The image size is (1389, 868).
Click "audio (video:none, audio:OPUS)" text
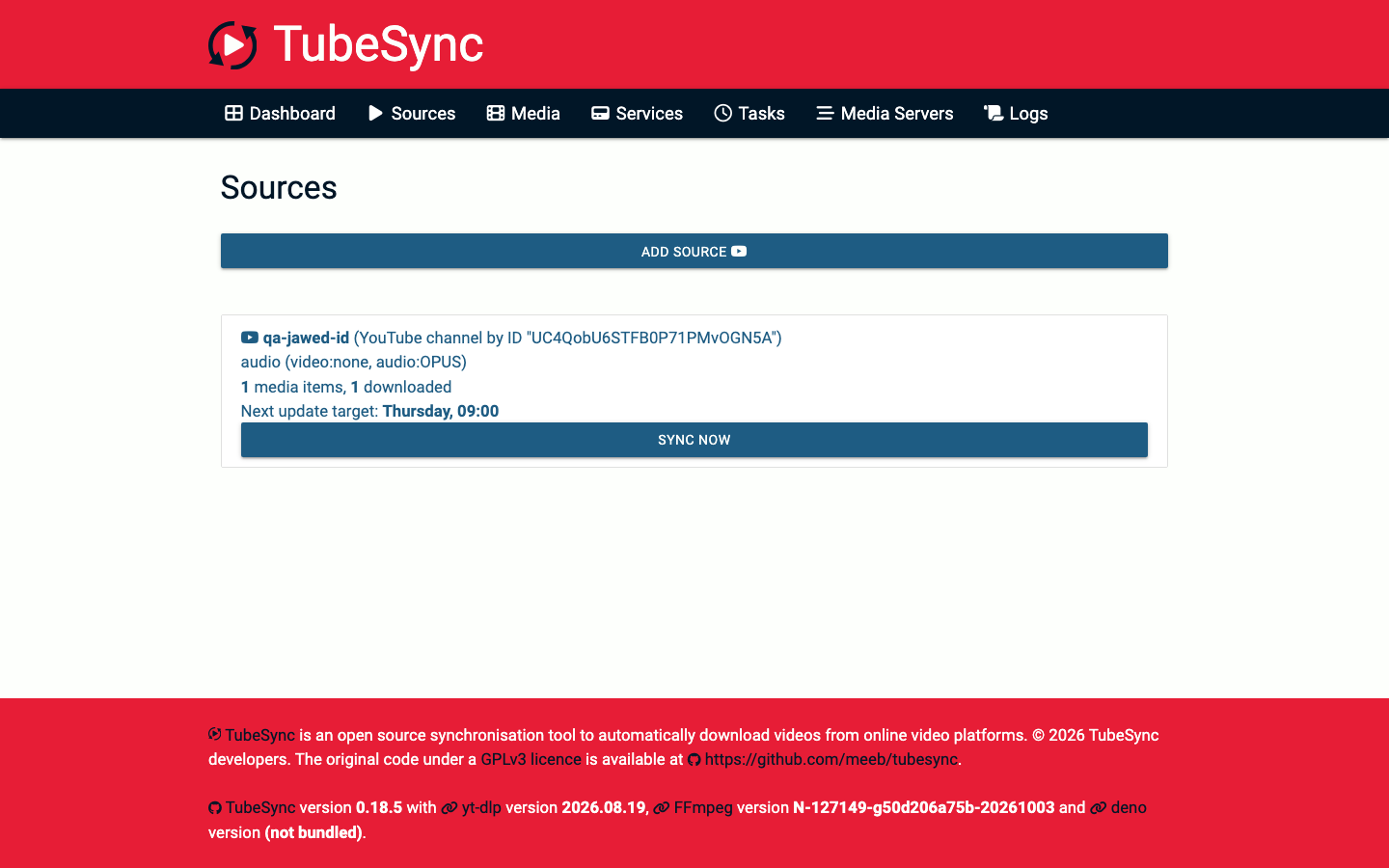(354, 362)
